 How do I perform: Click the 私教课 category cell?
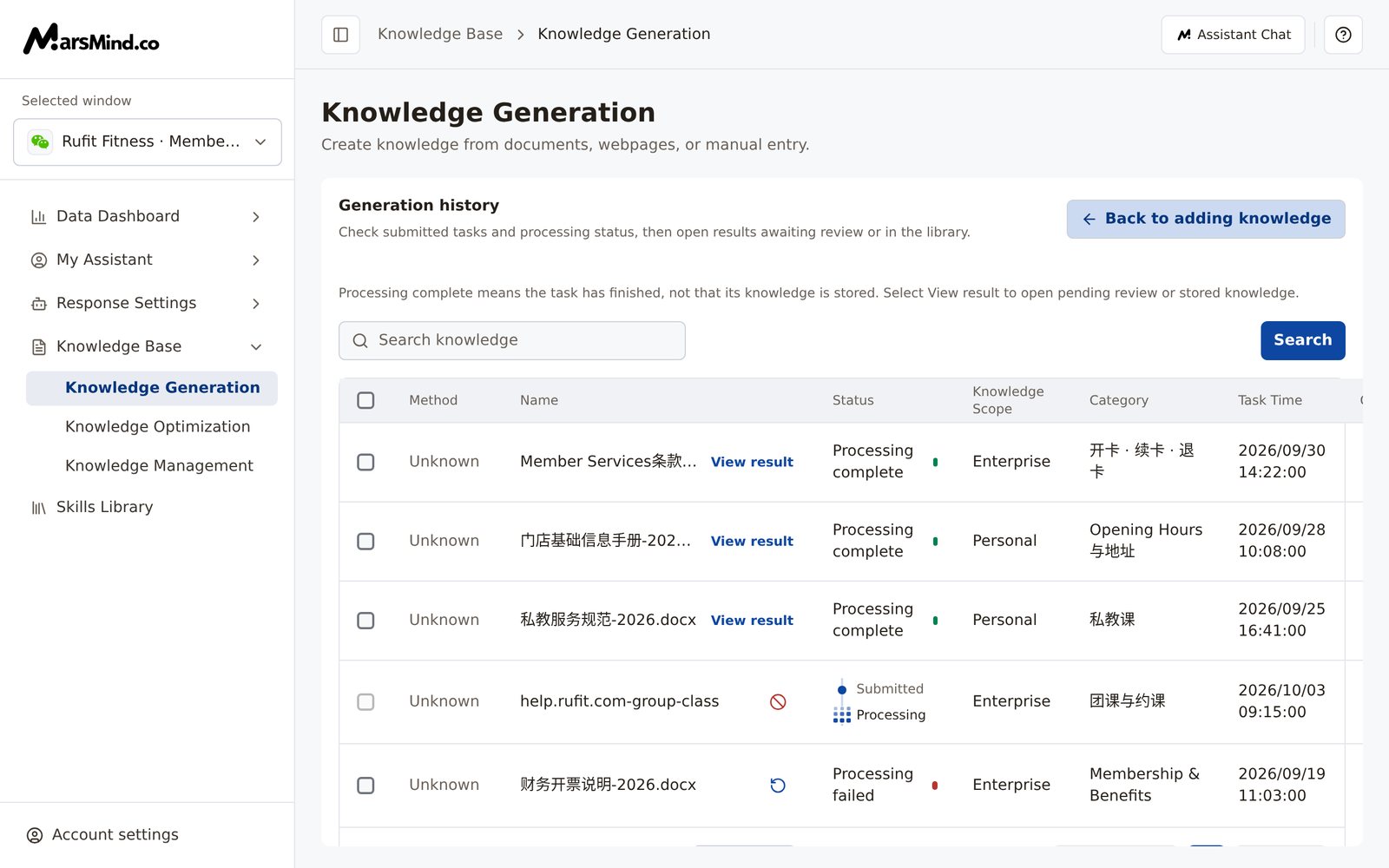(x=1112, y=620)
